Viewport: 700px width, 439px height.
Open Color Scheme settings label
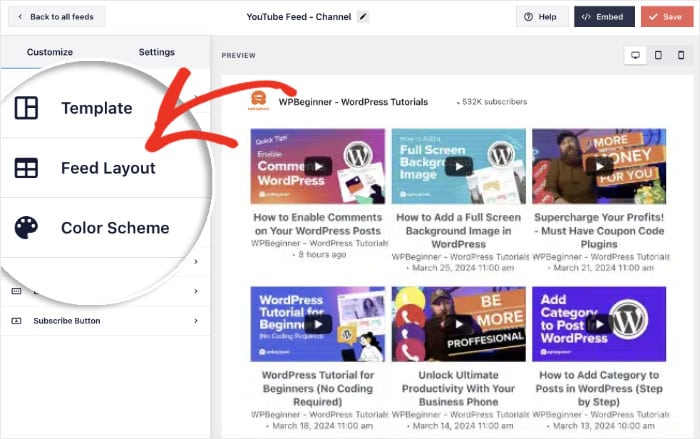point(115,228)
